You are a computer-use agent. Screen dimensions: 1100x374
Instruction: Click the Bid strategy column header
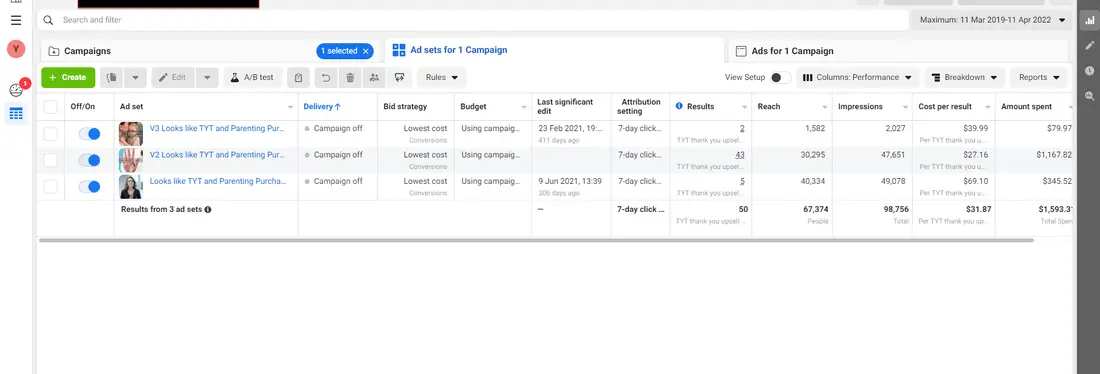[405, 107]
